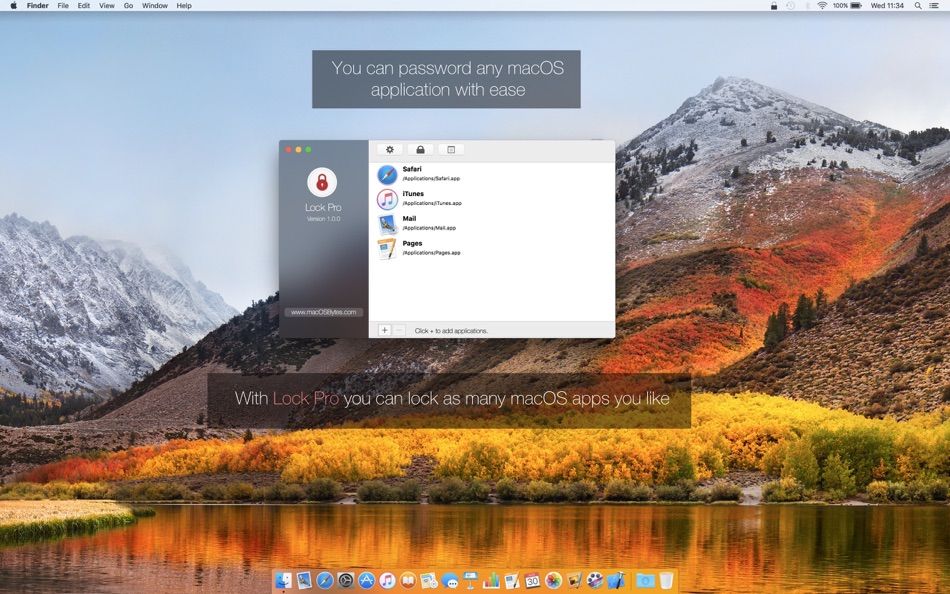
Task: Launch Pages from the Dock
Action: coord(512,581)
